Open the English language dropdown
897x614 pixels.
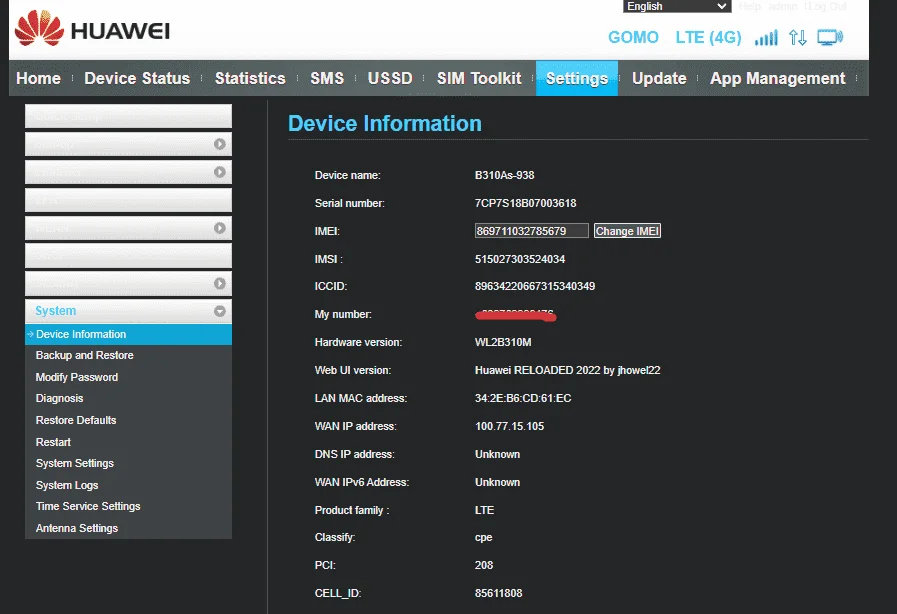[677, 6]
